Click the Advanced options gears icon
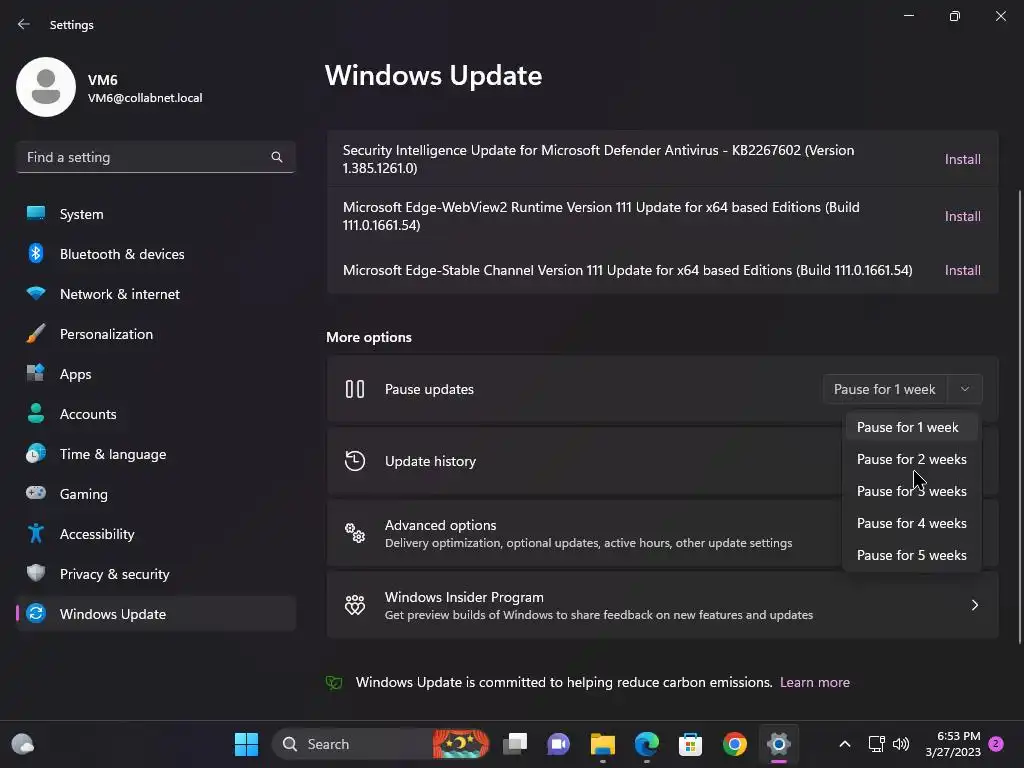The width and height of the screenshot is (1024, 768). coord(355,533)
